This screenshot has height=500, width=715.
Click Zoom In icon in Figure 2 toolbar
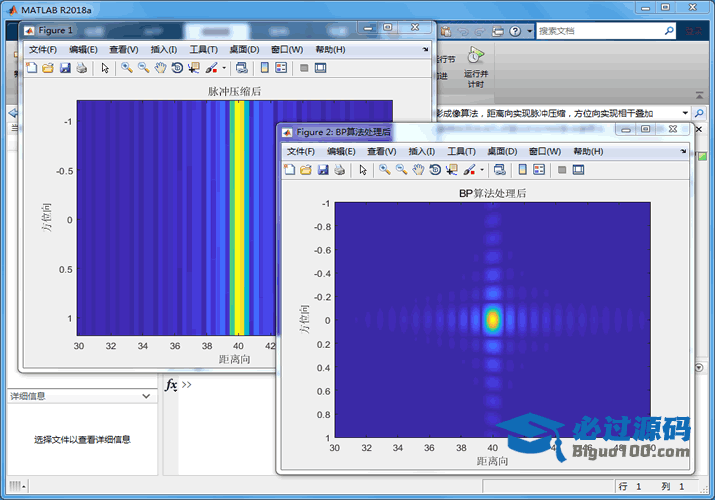[x=385, y=170]
